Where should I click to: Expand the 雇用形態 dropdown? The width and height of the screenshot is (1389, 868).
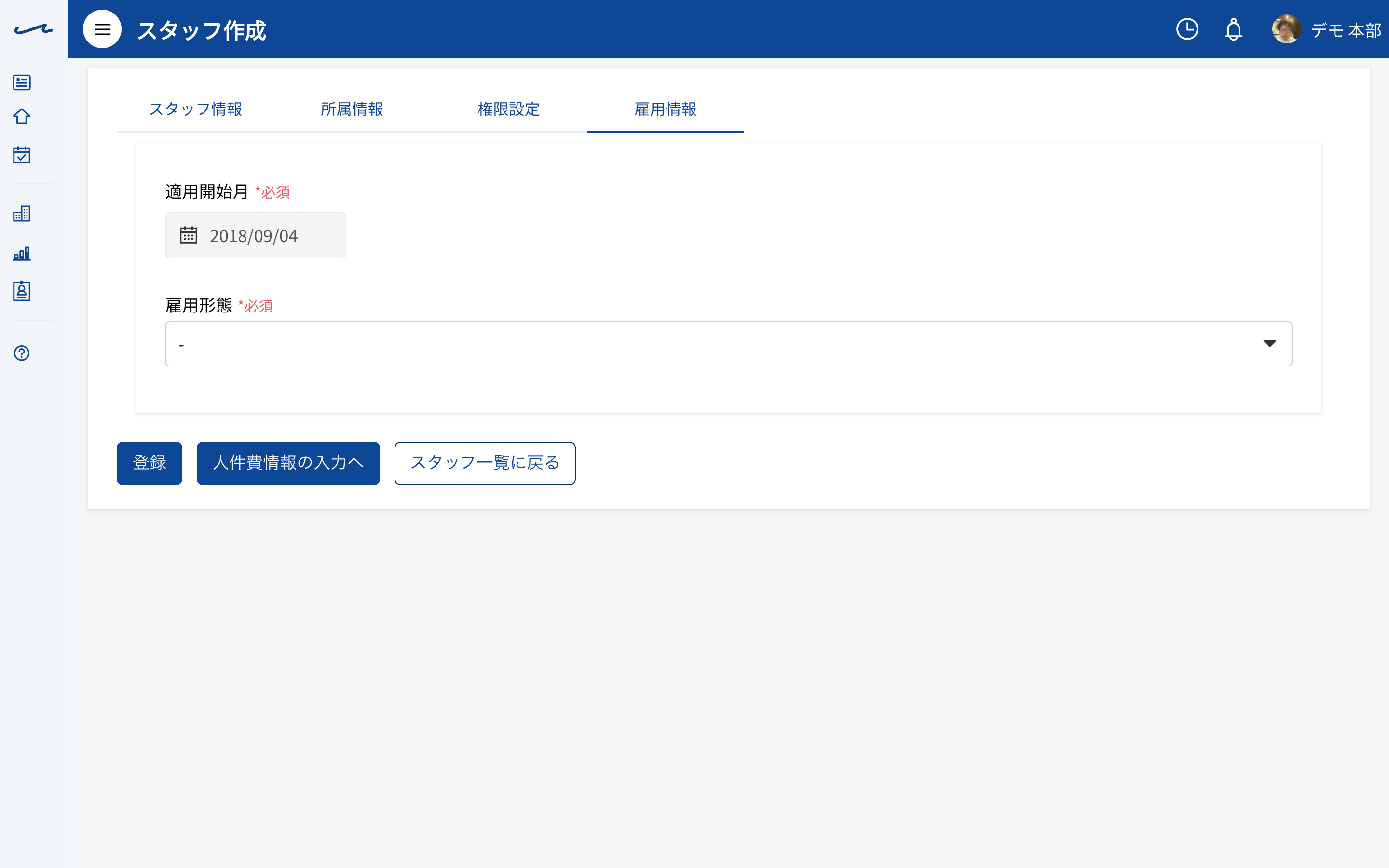click(x=728, y=344)
